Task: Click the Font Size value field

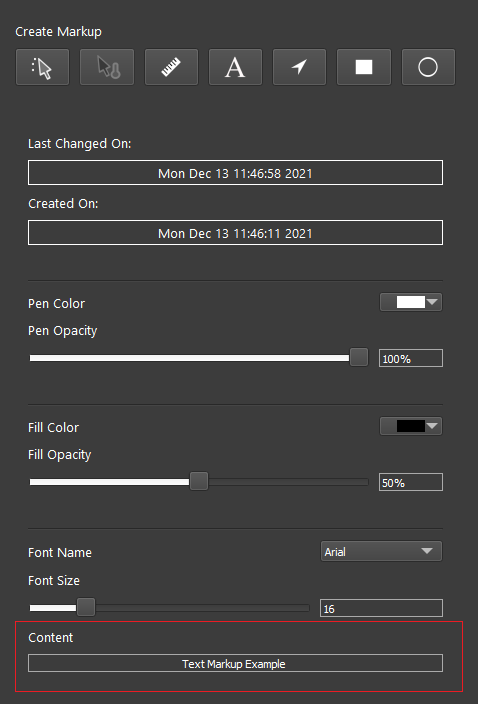Action: pyautogui.click(x=381, y=608)
